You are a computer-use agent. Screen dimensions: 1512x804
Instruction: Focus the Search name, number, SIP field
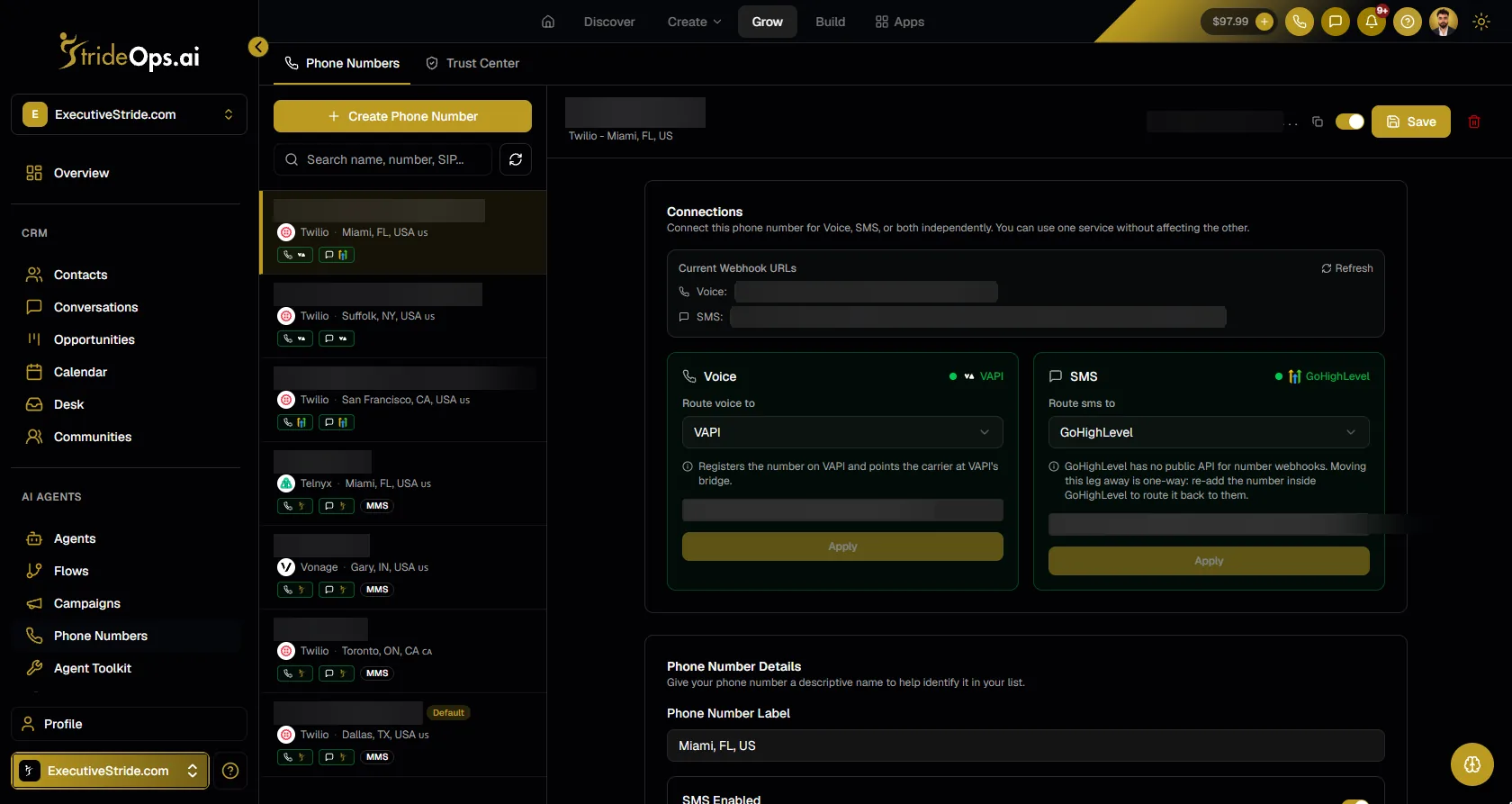pos(382,159)
